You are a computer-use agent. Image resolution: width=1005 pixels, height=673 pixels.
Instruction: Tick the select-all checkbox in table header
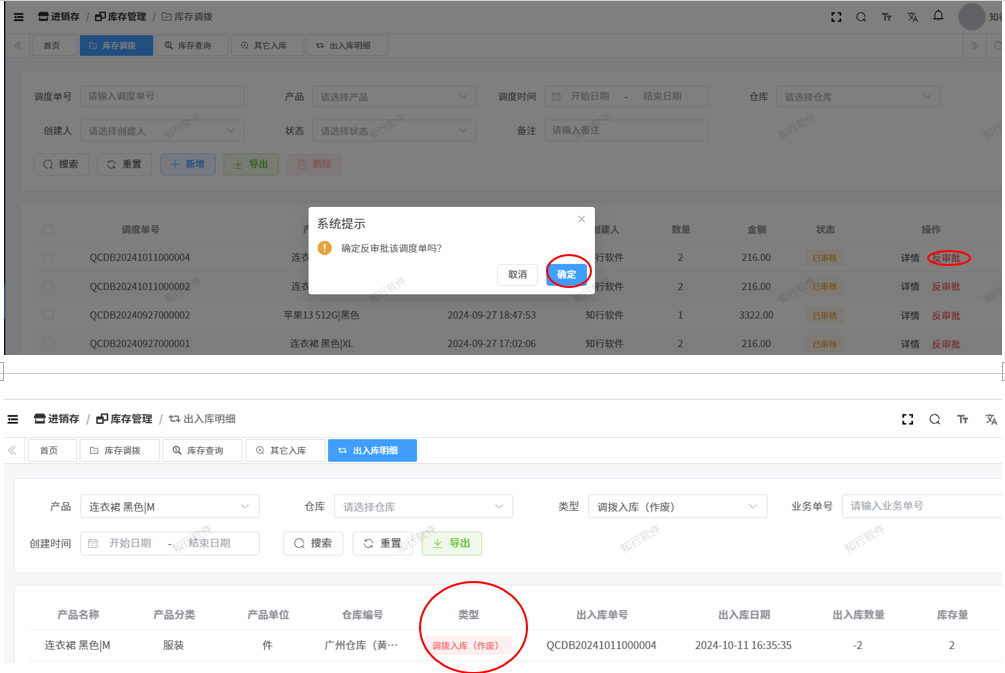click(48, 230)
